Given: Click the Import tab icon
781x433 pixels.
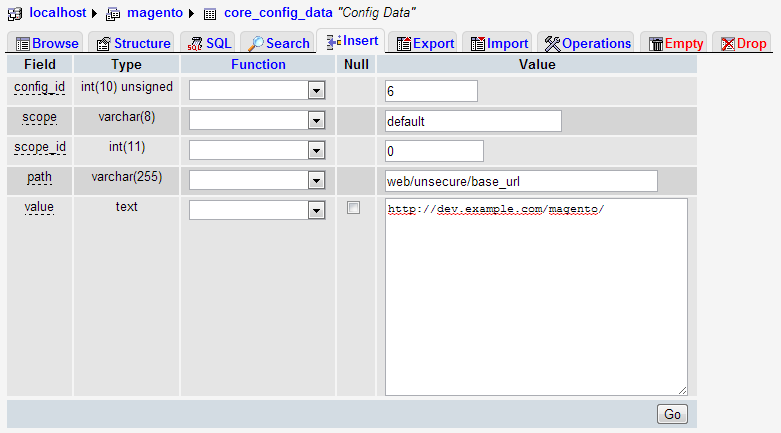Looking at the screenshot, I should (478, 44).
